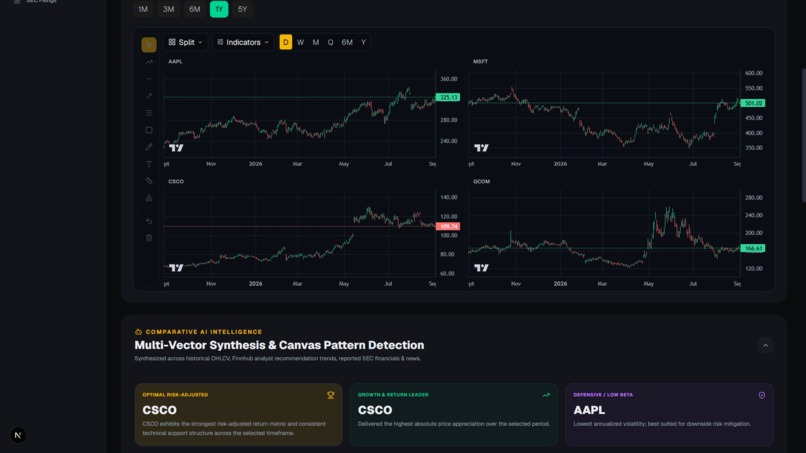Click shield icon on Defensive card
This screenshot has width=806, height=453.
click(x=762, y=395)
